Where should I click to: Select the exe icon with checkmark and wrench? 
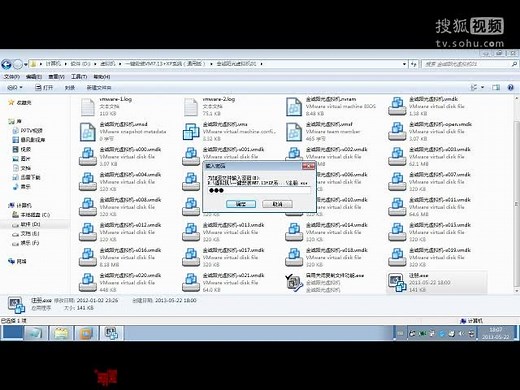(294, 283)
